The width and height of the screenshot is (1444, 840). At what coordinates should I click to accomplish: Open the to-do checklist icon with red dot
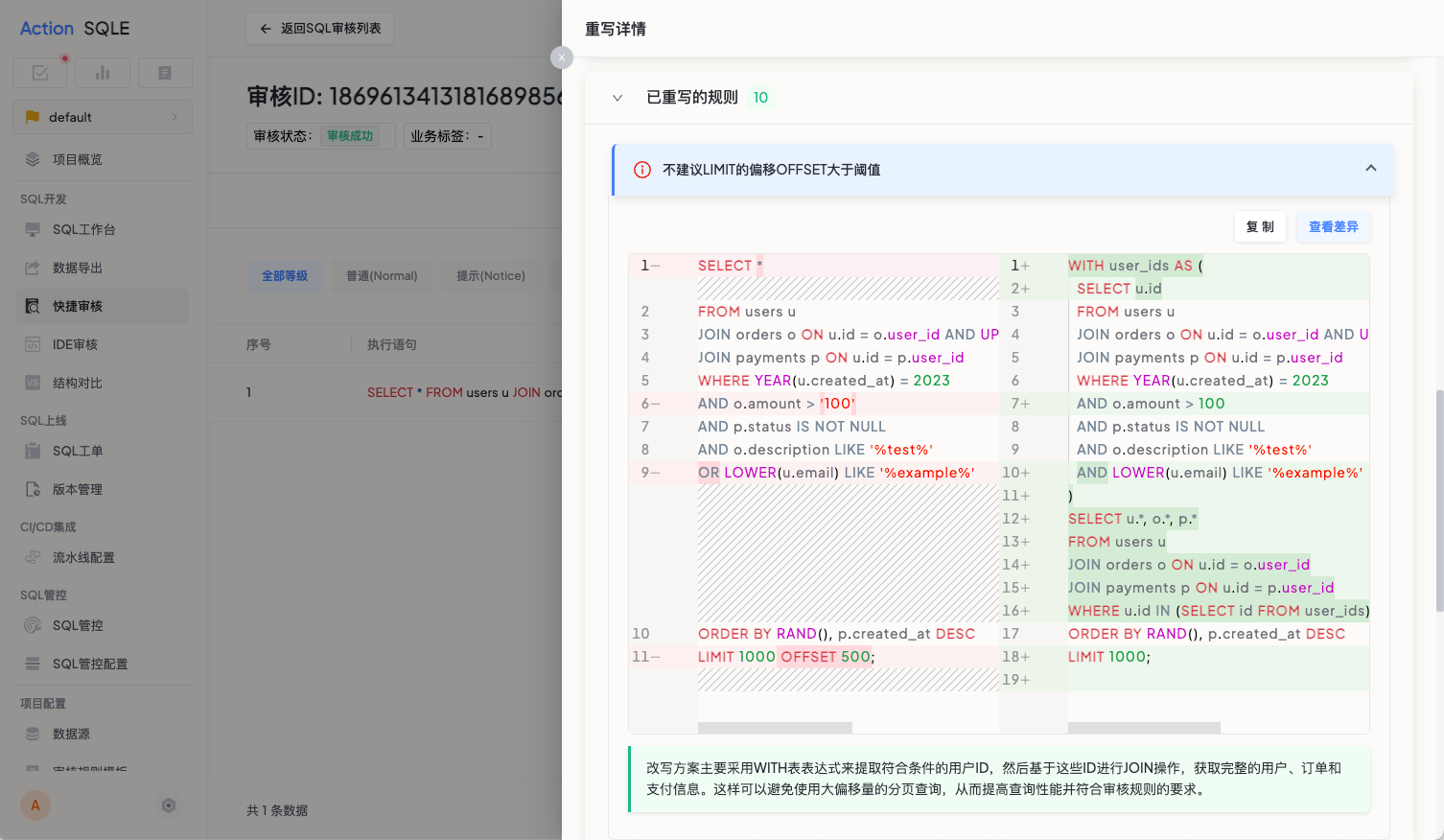(40, 73)
